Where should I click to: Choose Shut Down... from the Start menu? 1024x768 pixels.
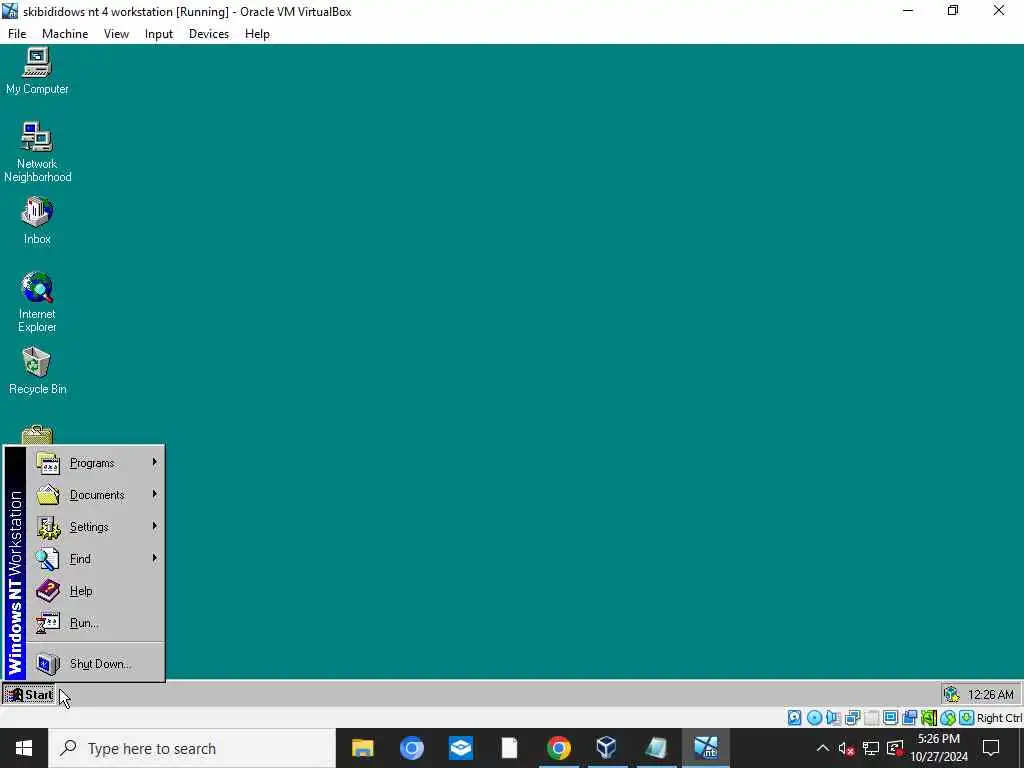pos(96,664)
